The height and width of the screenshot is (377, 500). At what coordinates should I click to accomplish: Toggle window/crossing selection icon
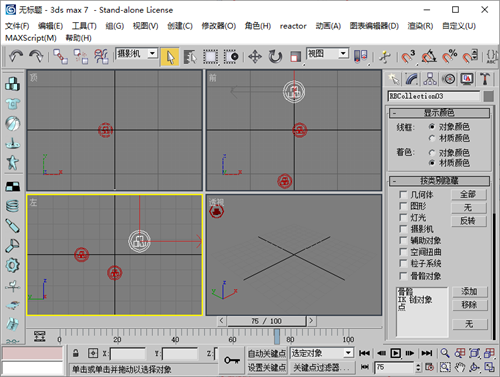click(231, 57)
